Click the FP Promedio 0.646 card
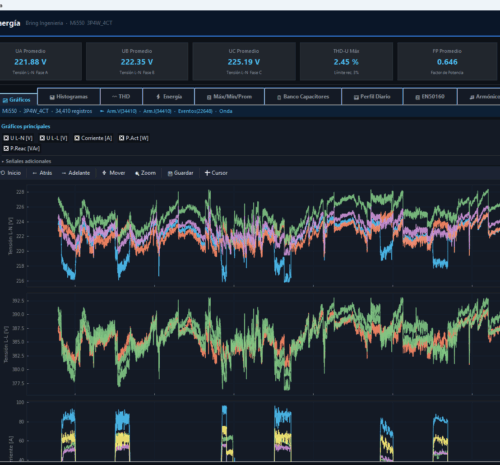This screenshot has height=465, width=500. tap(447, 61)
